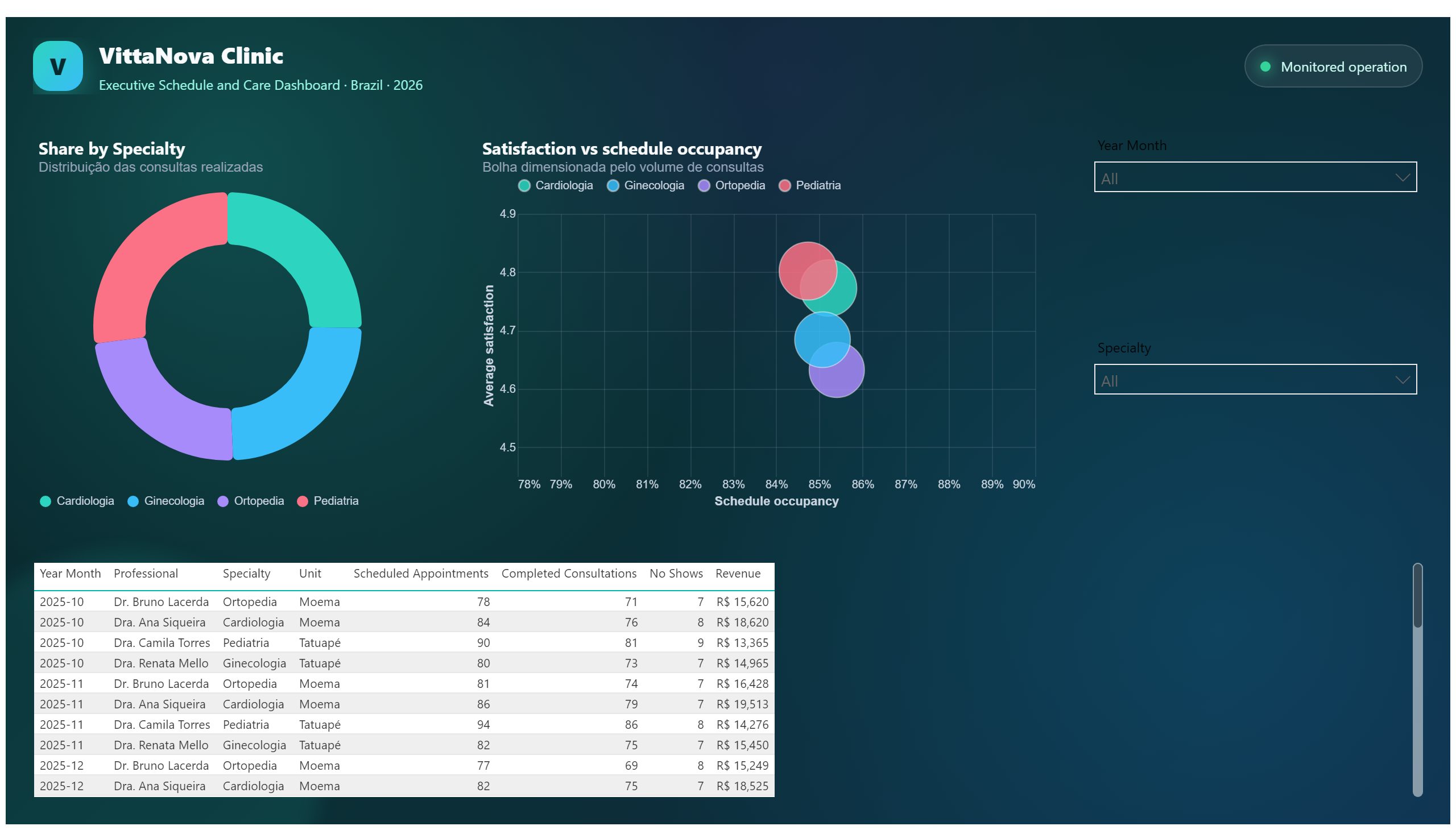
Task: Click Cardiologia legend marker in scatter chart
Action: tap(524, 186)
